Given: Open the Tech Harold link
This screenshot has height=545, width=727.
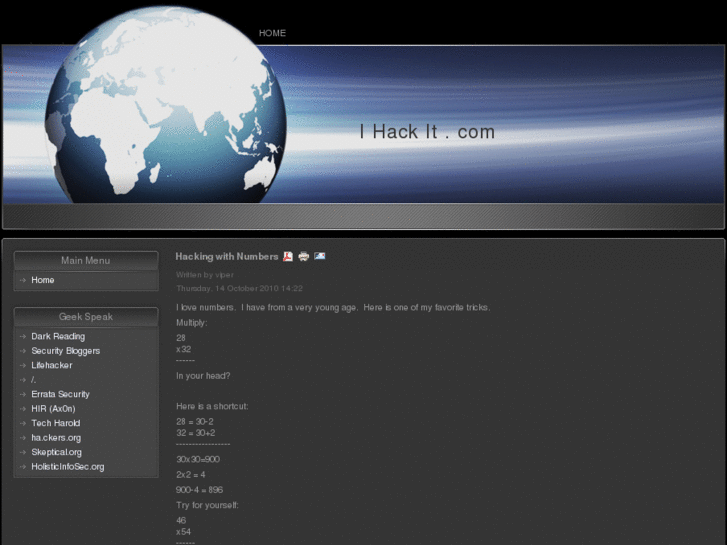Looking at the screenshot, I should 56,423.
